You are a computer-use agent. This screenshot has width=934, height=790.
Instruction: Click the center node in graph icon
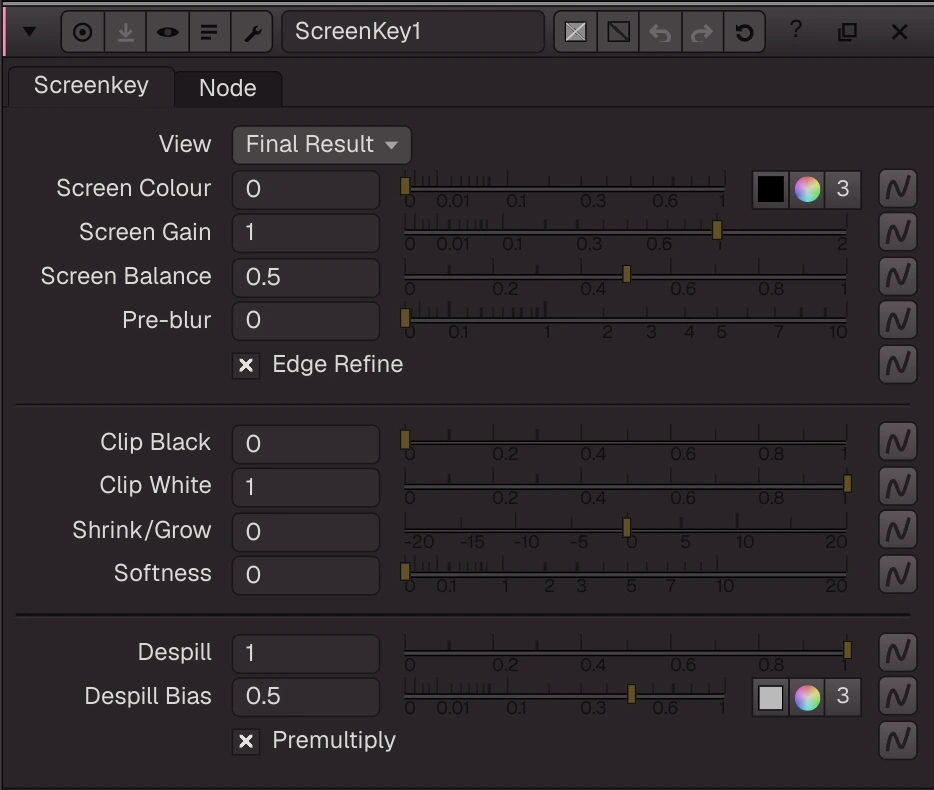[x=83, y=32]
